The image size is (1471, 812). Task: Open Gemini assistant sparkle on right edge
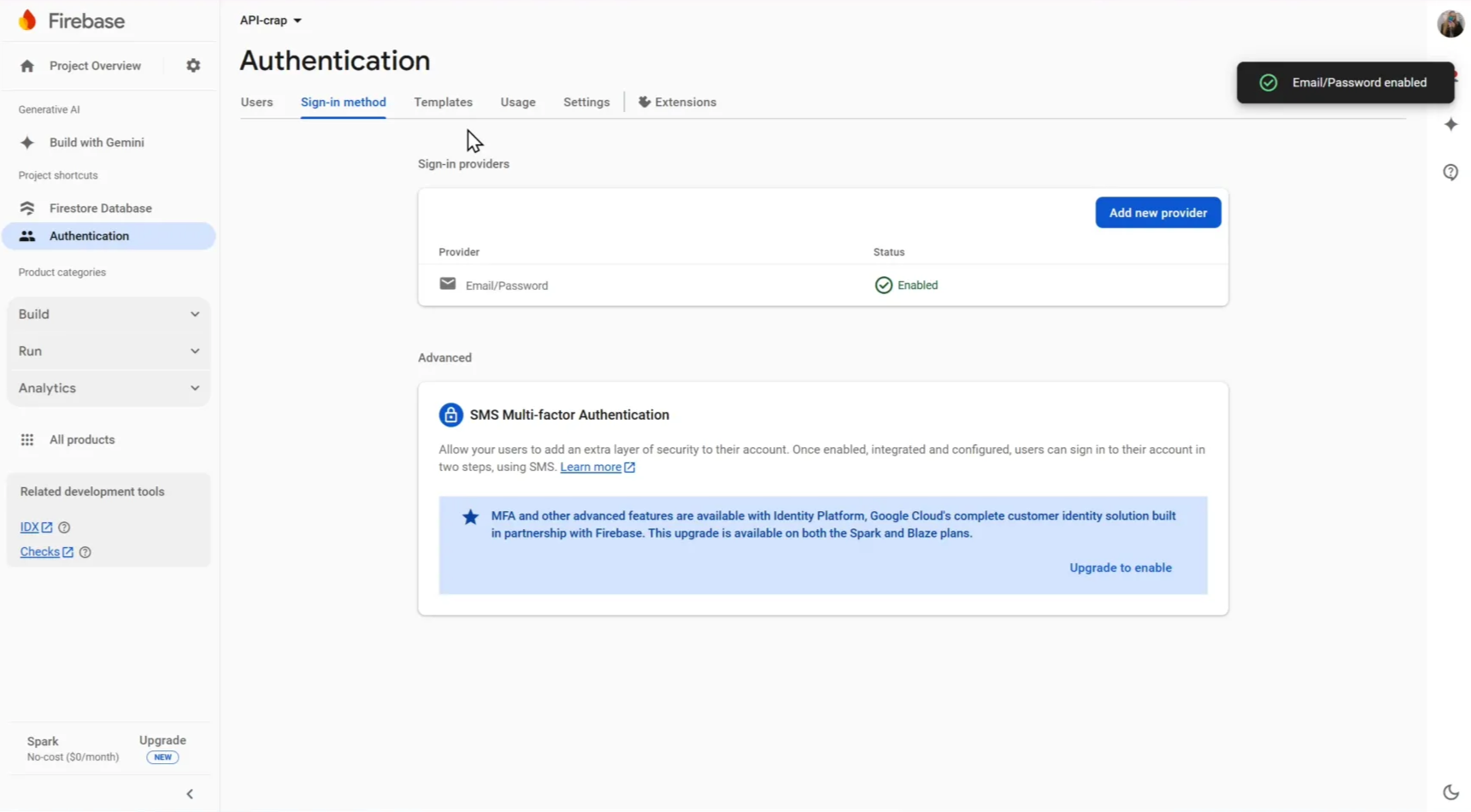click(1450, 125)
